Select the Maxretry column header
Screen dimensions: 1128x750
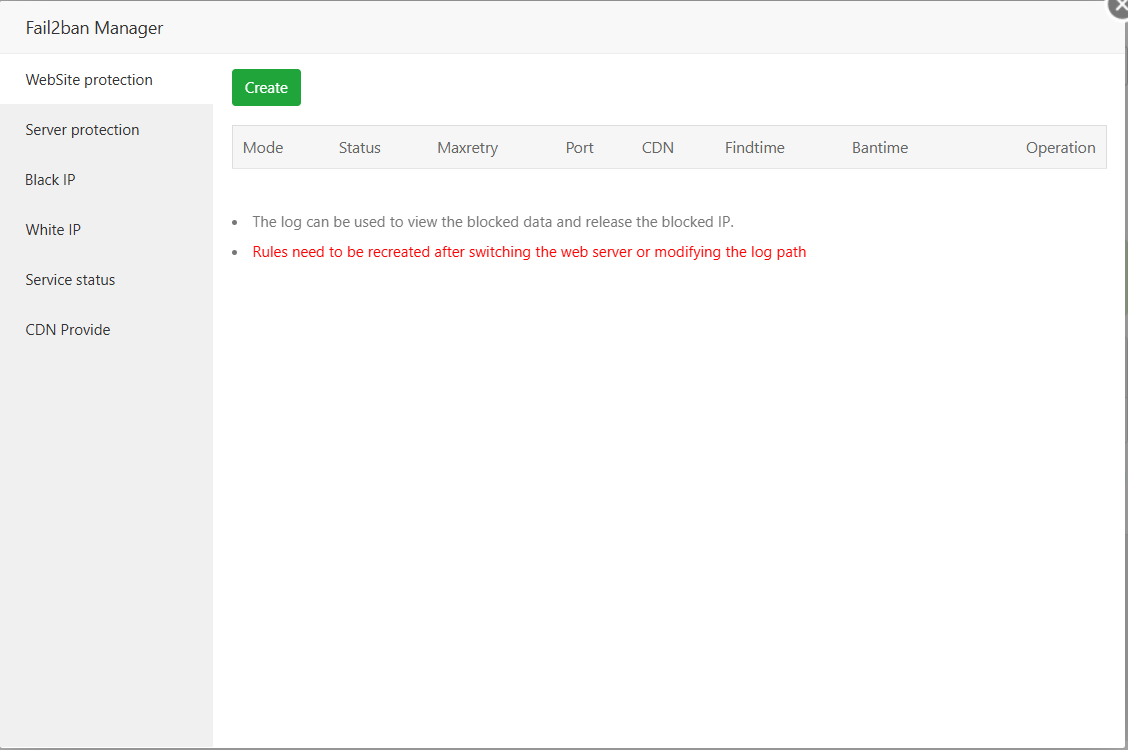pyautogui.click(x=467, y=147)
